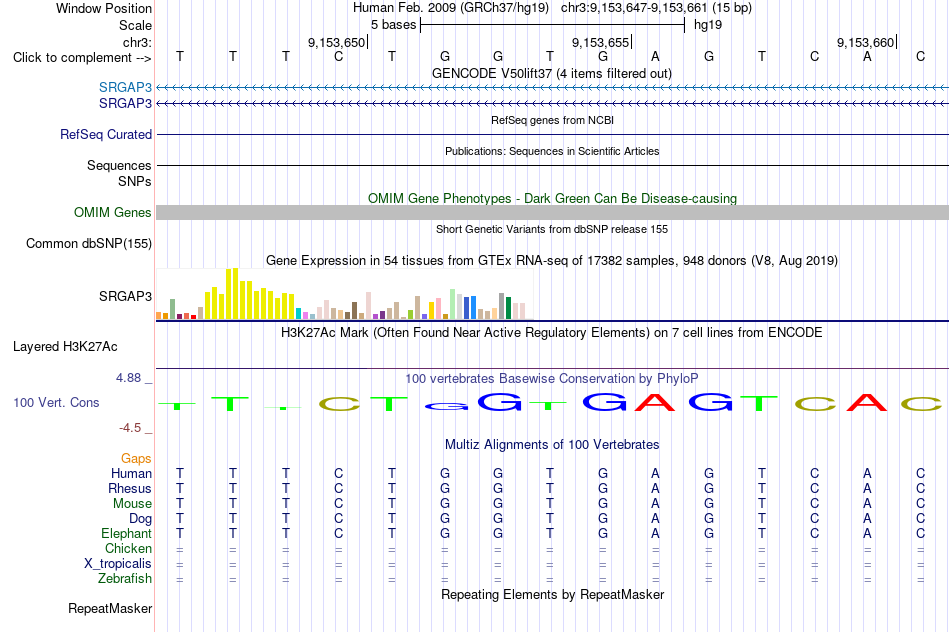This screenshot has width=950, height=632.
Task: Click the light blue SRGAP3 transcript arrow line
Action: pos(553,88)
